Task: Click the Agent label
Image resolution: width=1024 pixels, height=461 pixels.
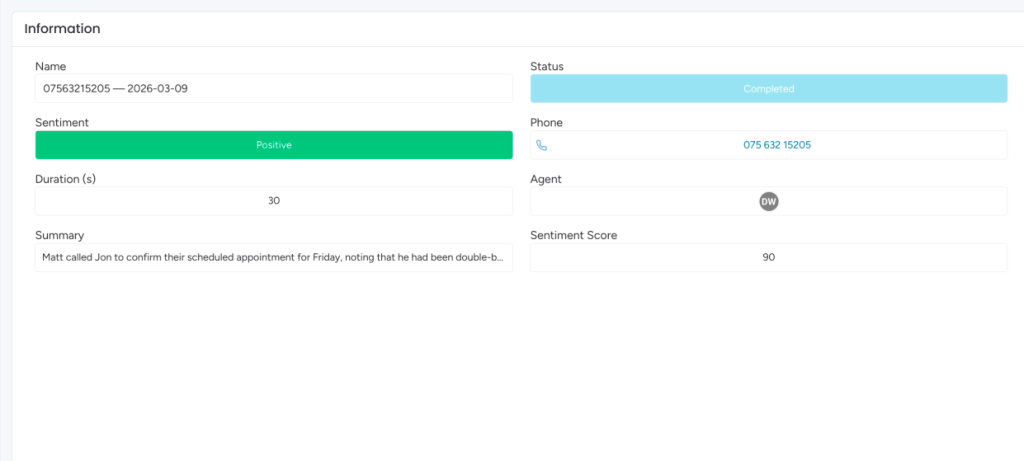Action: (x=546, y=179)
